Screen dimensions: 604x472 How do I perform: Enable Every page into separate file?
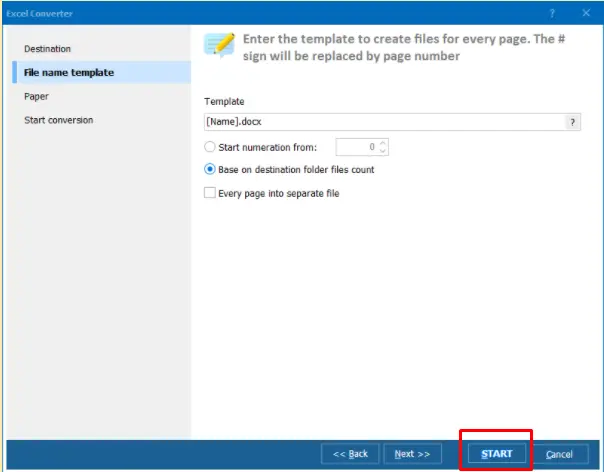click(210, 193)
